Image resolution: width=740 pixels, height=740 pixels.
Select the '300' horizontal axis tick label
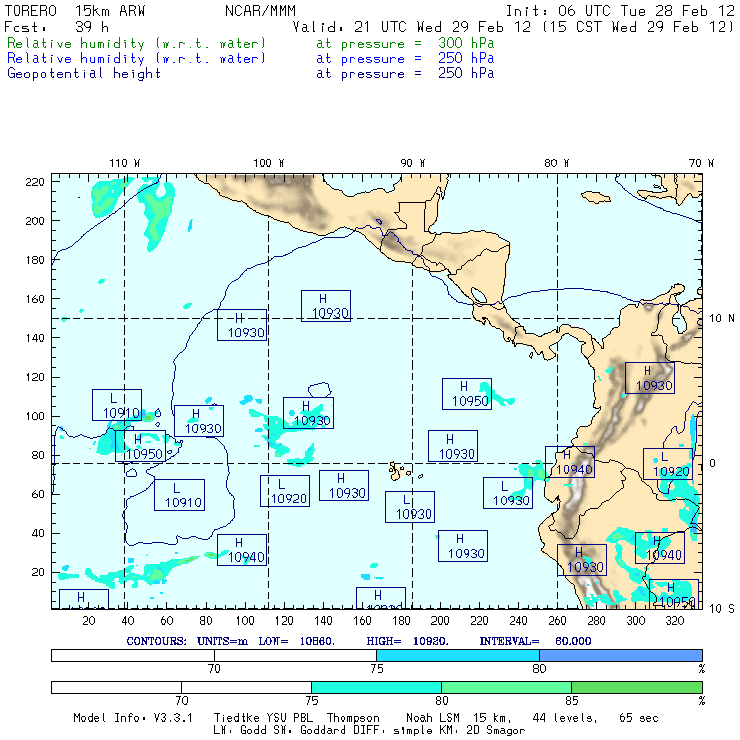(x=635, y=620)
